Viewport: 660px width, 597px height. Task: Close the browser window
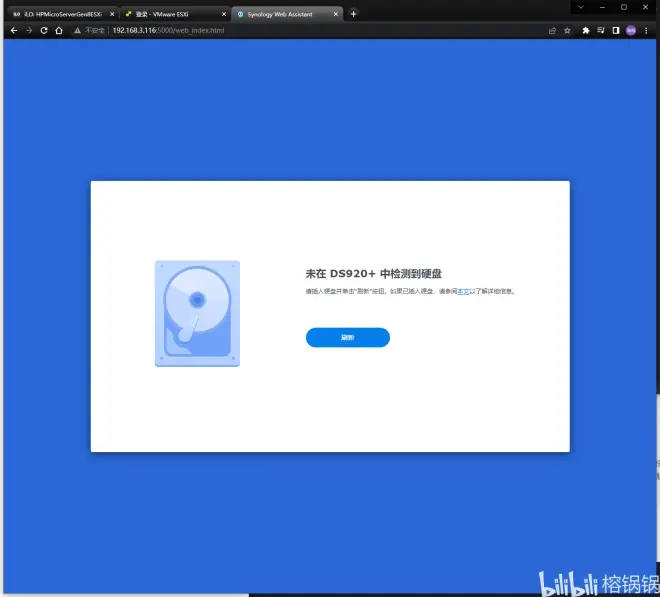click(645, 7)
